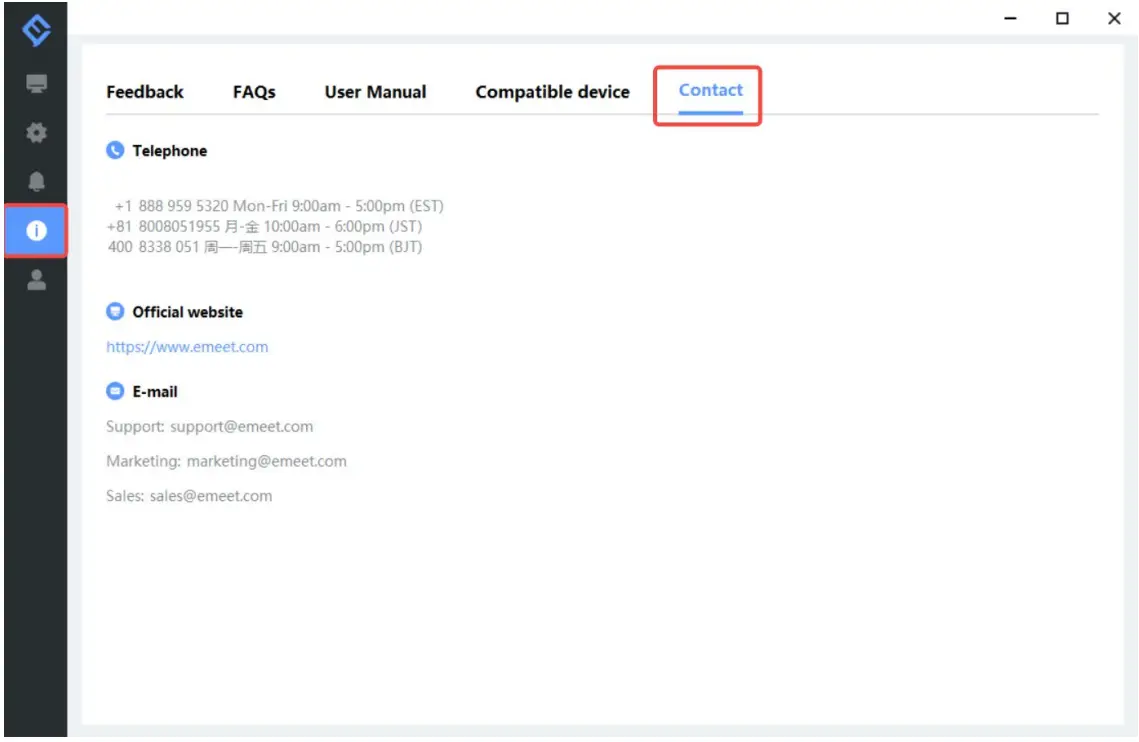Image resolution: width=1139 pixels, height=742 pixels.
Task: Open the User Manual tab
Action: (376, 92)
